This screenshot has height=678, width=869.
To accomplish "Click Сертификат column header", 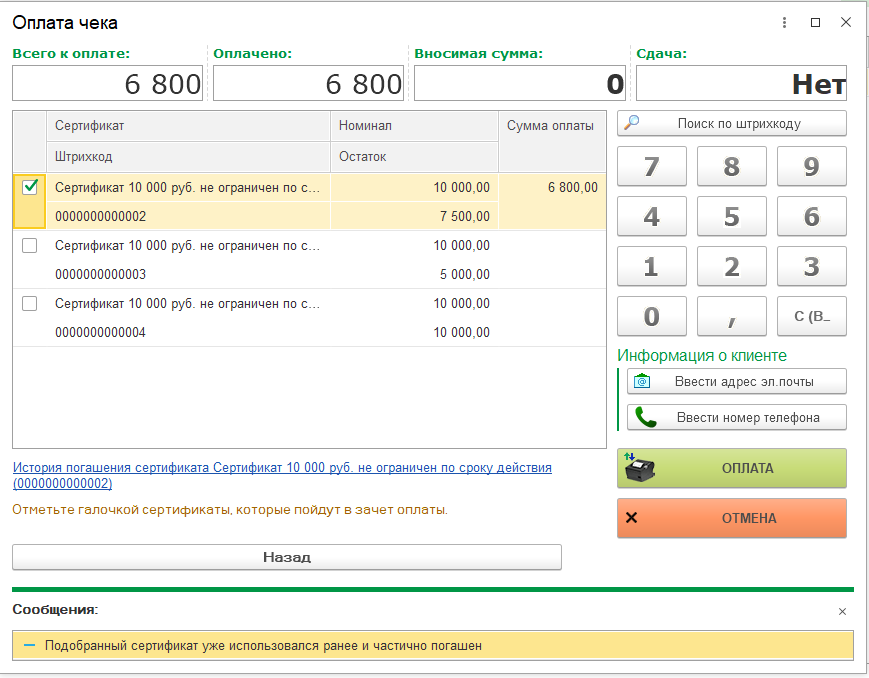I will pyautogui.click(x=188, y=126).
